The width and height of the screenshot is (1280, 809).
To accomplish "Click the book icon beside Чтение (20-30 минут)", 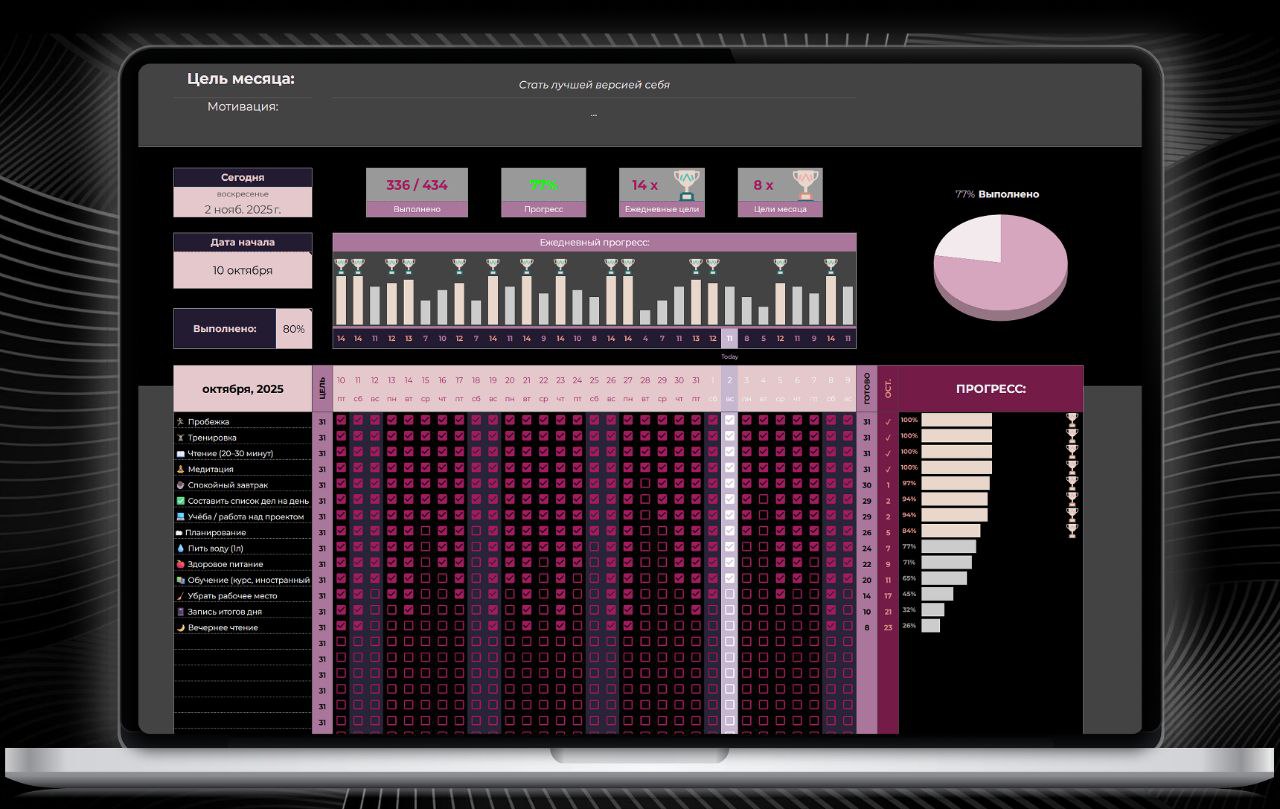I will click(x=180, y=454).
